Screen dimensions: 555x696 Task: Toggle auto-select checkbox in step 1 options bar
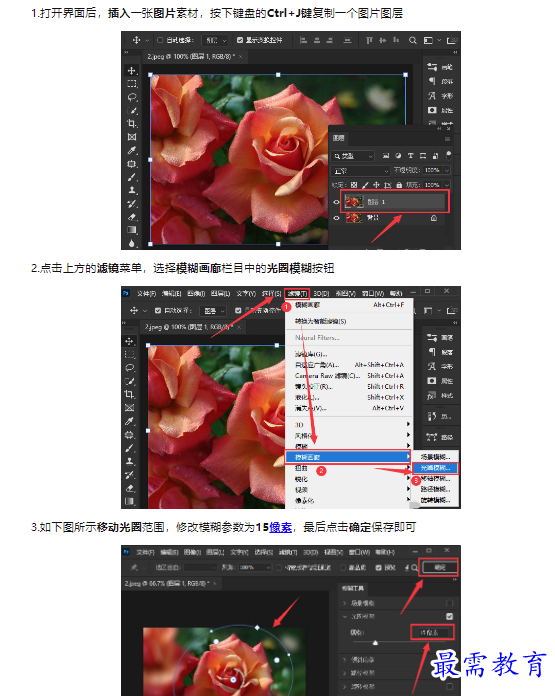pos(160,40)
